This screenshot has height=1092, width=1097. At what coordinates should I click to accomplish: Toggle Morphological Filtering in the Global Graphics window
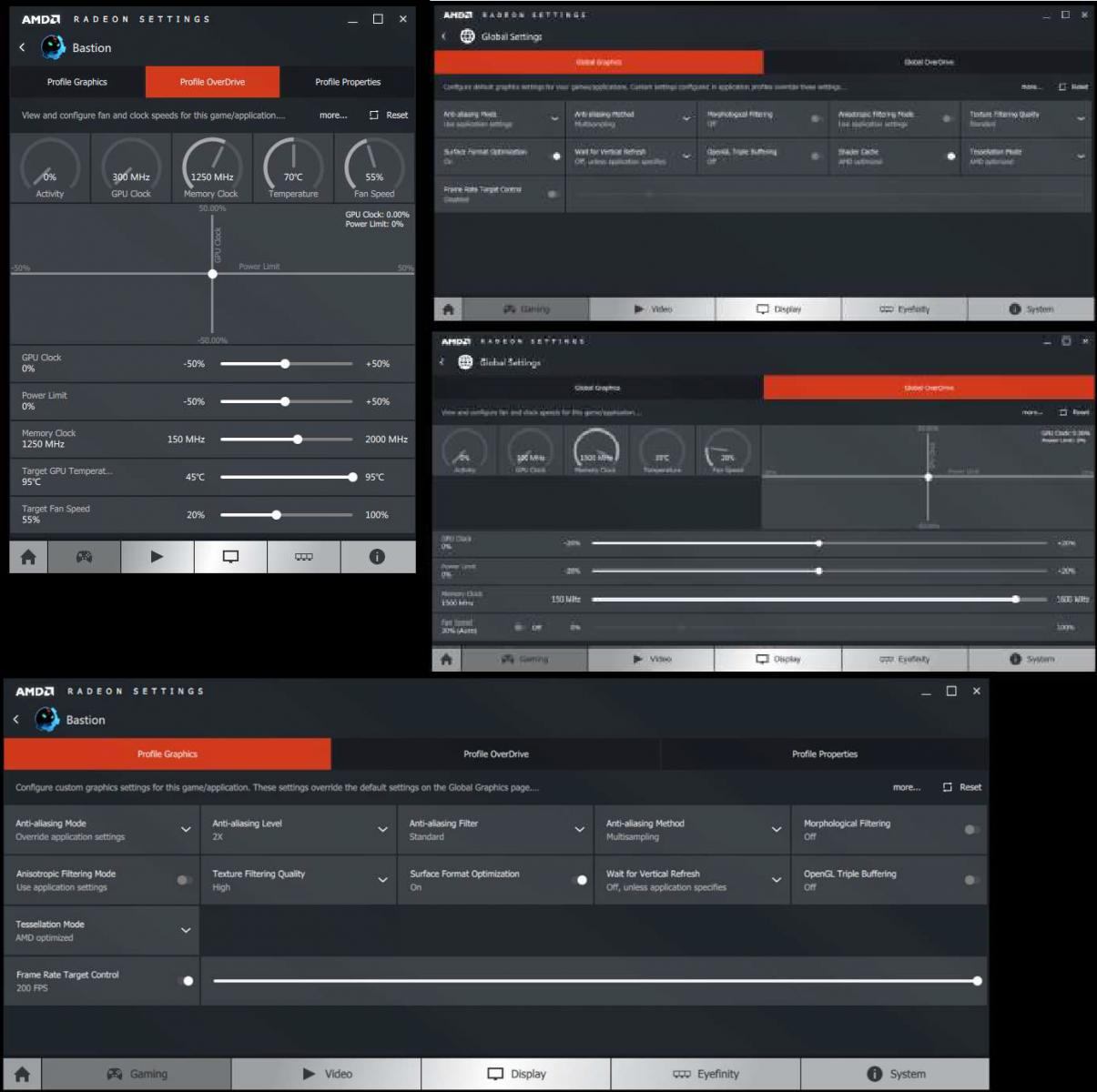(x=816, y=119)
